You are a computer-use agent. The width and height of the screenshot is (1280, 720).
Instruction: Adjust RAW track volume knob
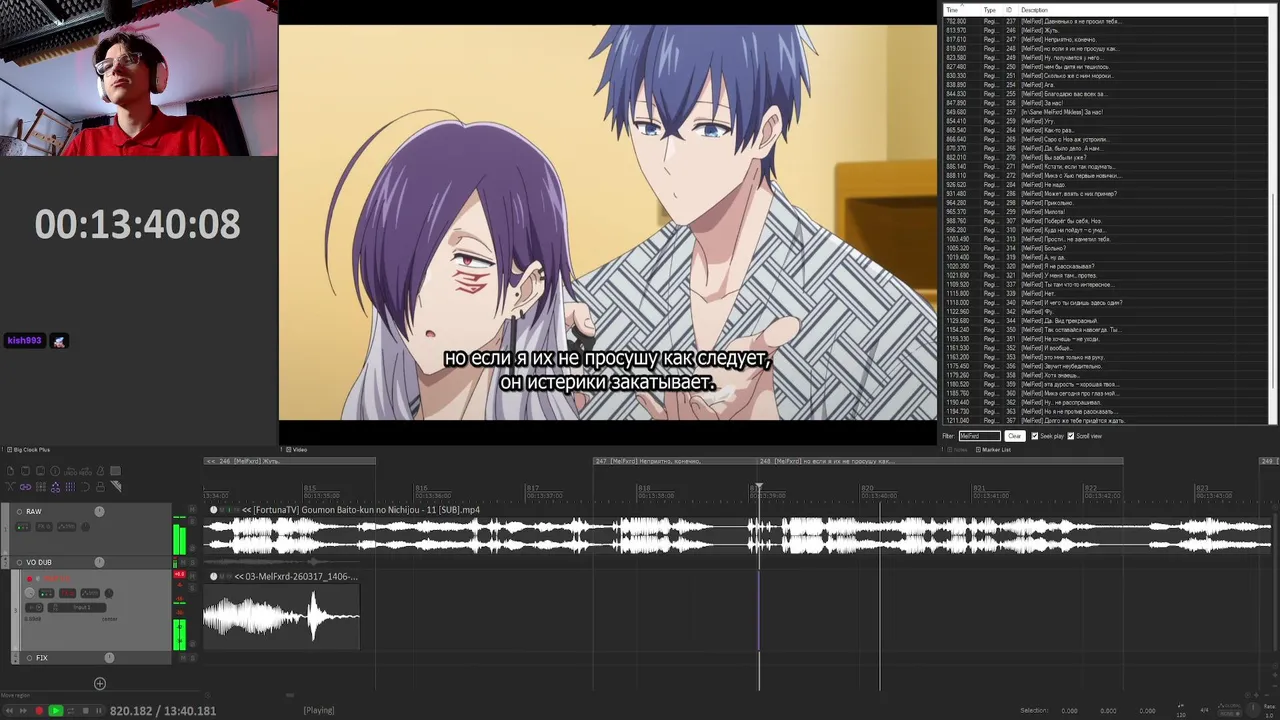pyautogui.click(x=99, y=512)
